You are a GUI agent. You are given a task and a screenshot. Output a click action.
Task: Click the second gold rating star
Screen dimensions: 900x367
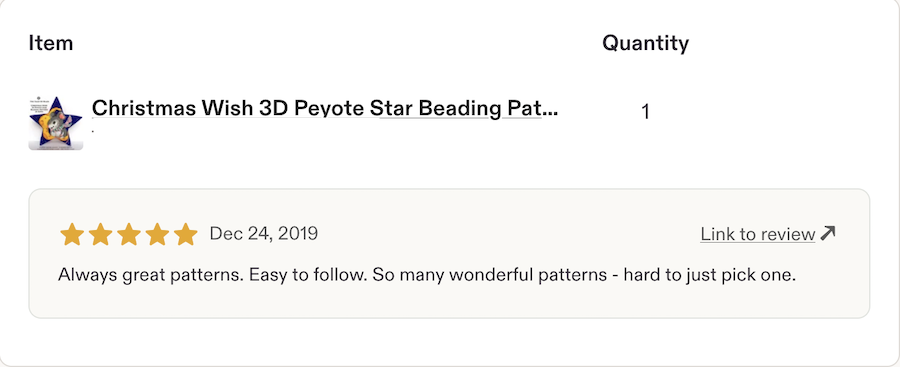(x=100, y=234)
